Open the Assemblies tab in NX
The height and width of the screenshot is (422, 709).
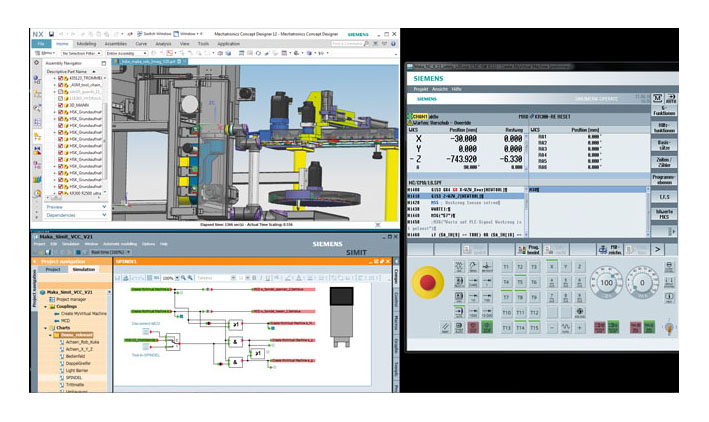pos(116,44)
